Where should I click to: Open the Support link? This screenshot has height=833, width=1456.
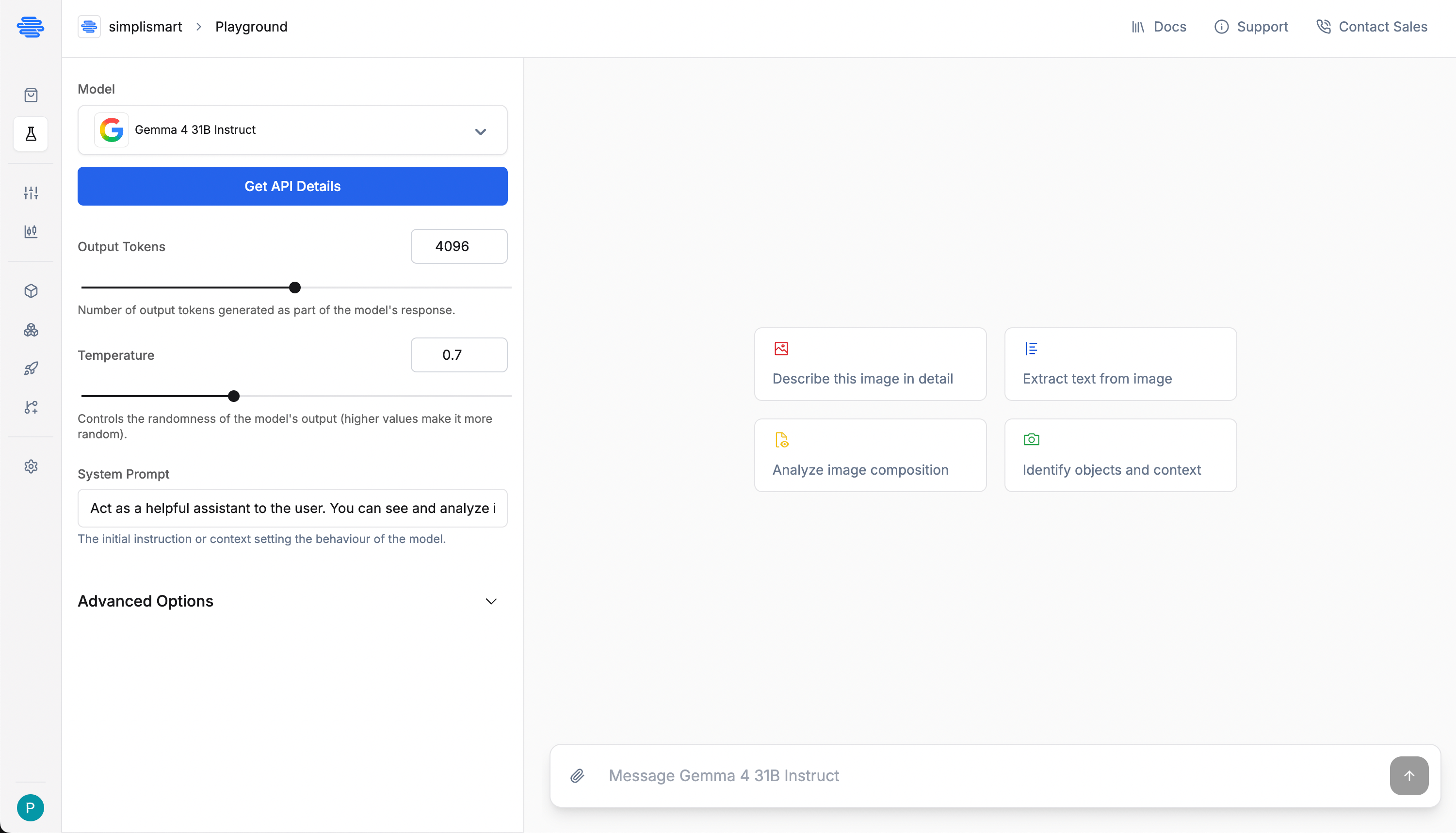(x=1251, y=27)
